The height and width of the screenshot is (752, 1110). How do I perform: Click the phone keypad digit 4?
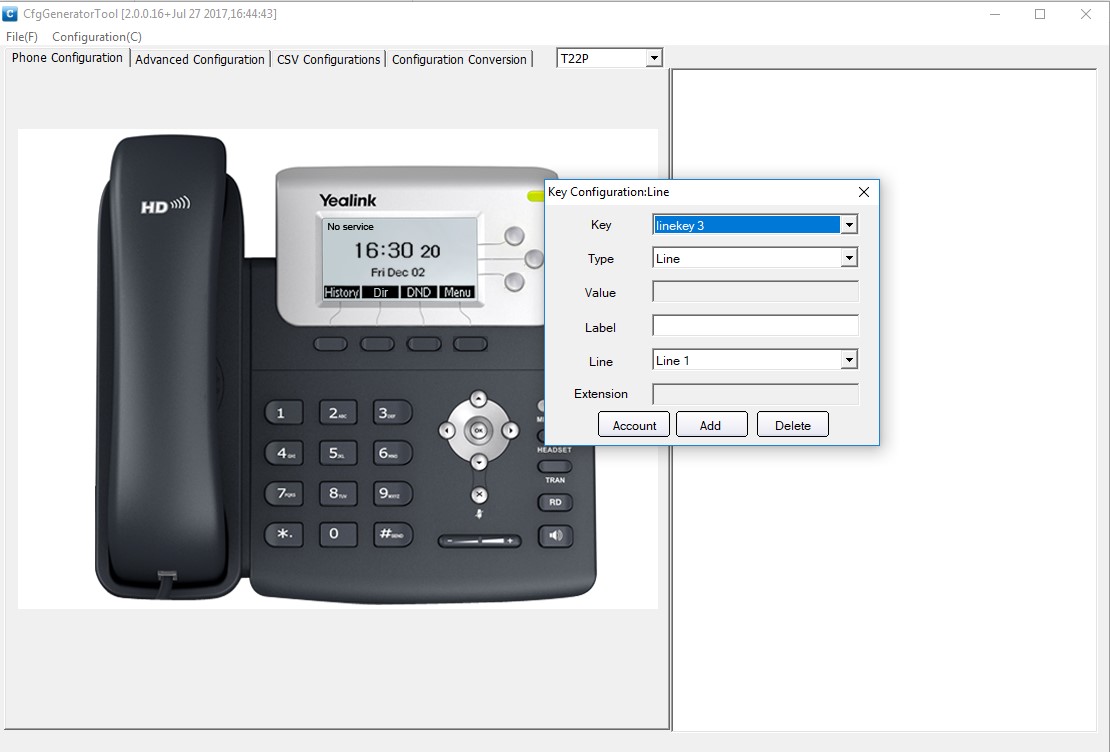click(283, 453)
